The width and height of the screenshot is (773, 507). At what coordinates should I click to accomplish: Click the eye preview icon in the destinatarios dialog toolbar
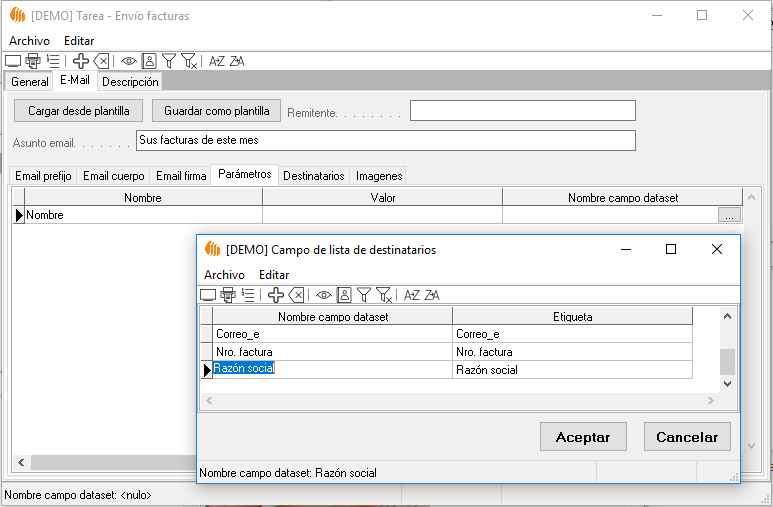[x=324, y=295]
